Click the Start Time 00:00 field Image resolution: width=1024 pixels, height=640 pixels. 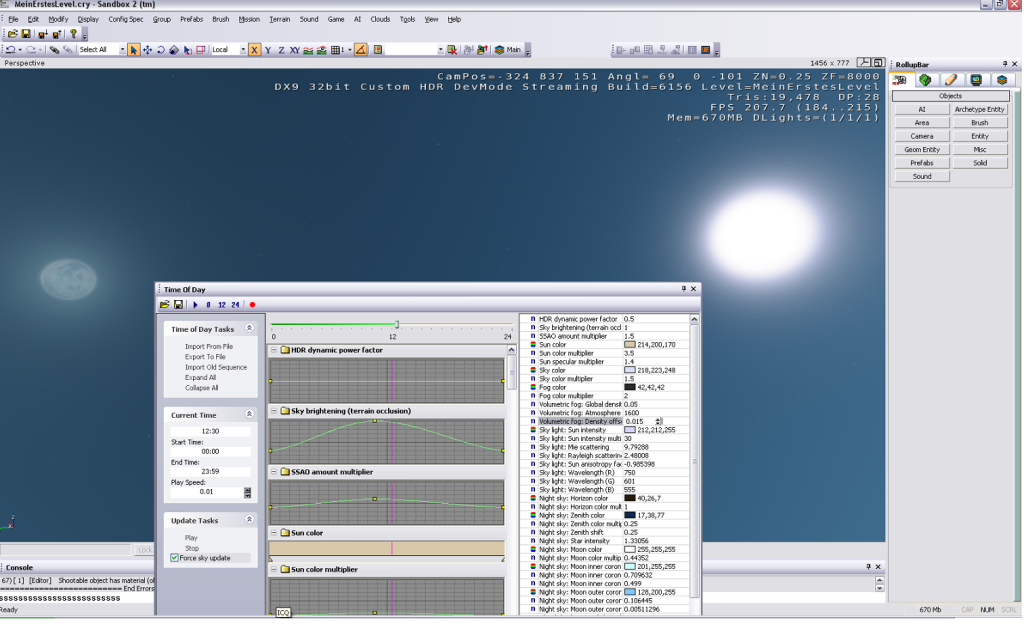point(210,451)
